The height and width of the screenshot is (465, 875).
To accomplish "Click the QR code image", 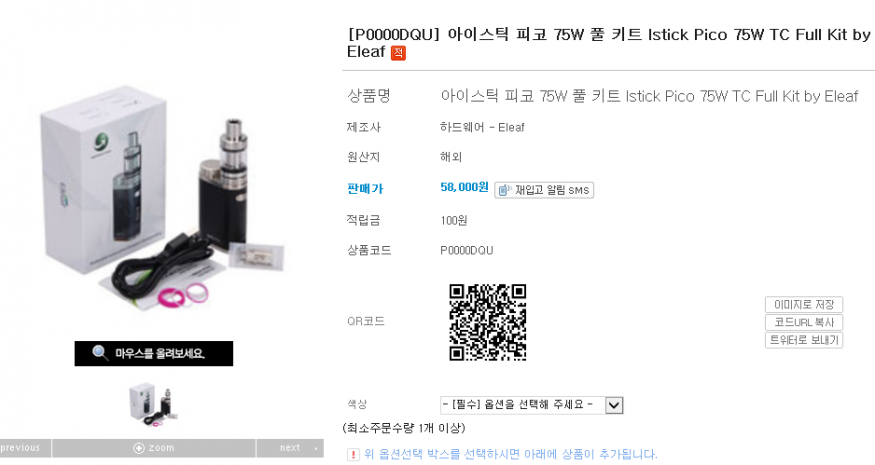I will coord(488,322).
